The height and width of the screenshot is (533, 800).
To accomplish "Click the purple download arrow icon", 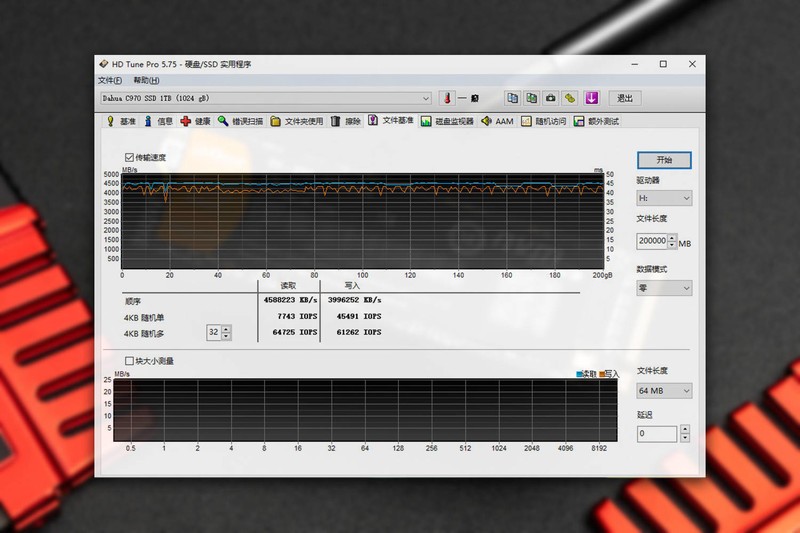I will click(591, 98).
